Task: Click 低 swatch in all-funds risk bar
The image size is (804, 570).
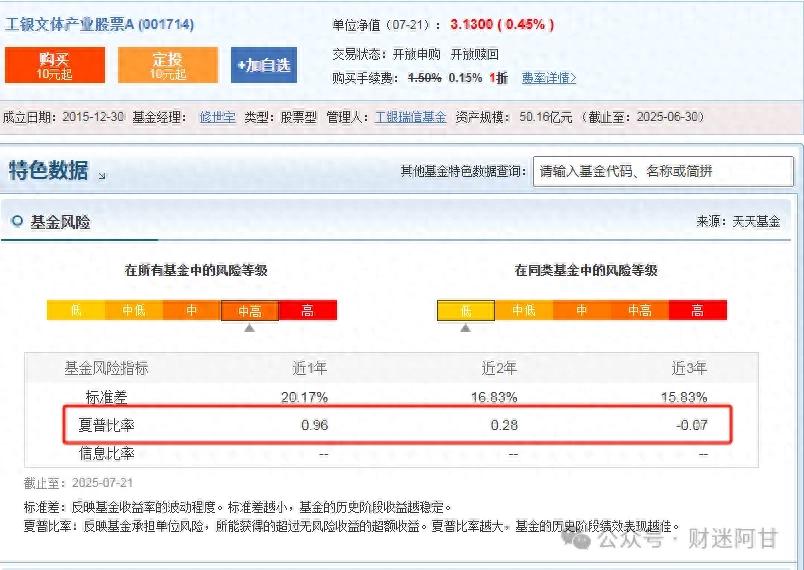Action: pos(76,310)
